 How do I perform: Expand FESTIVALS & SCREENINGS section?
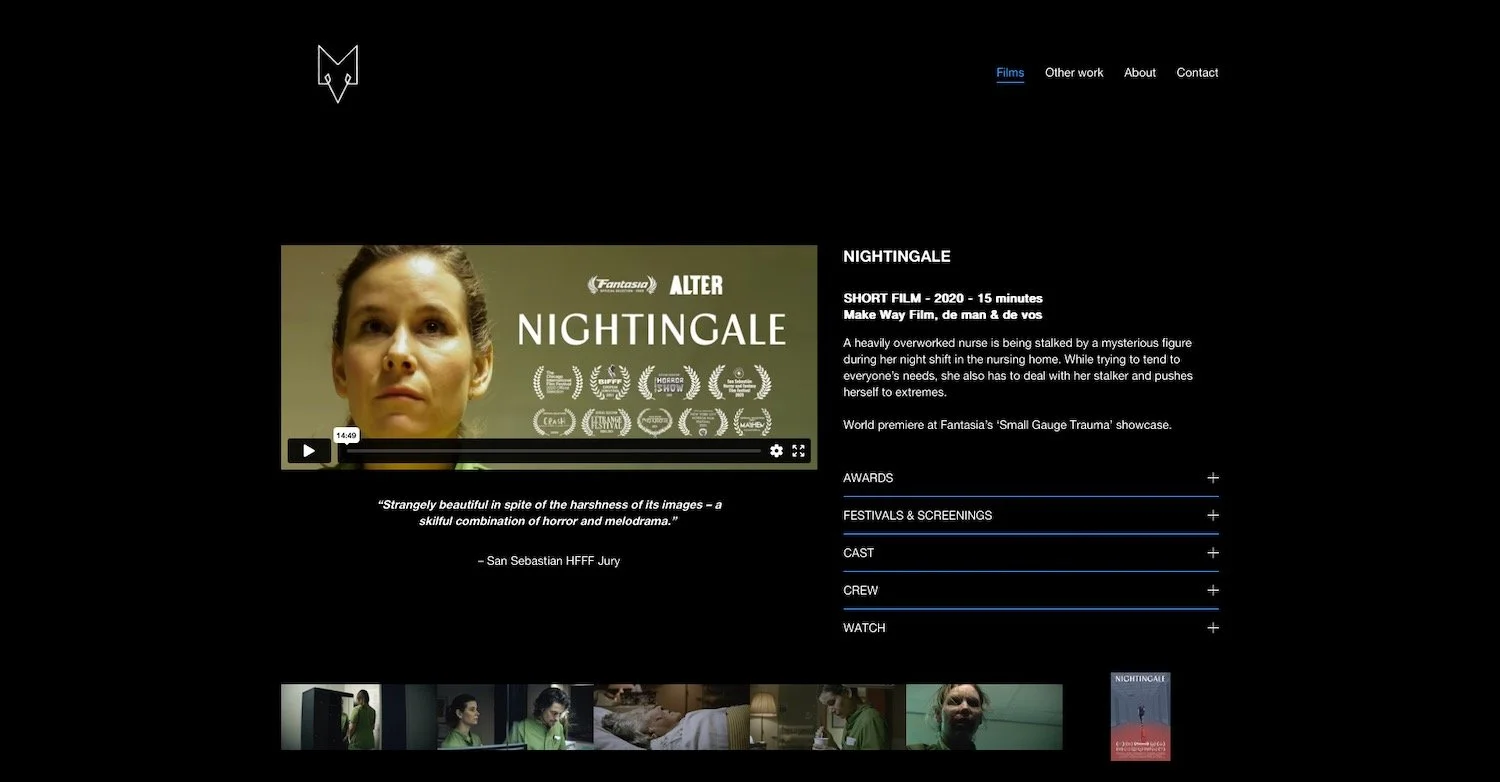1031,515
